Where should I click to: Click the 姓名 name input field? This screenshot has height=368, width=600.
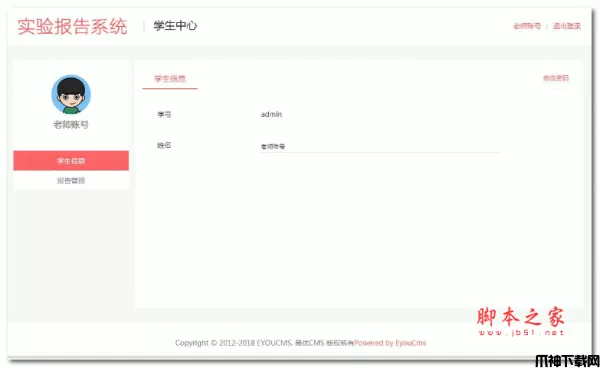point(380,146)
